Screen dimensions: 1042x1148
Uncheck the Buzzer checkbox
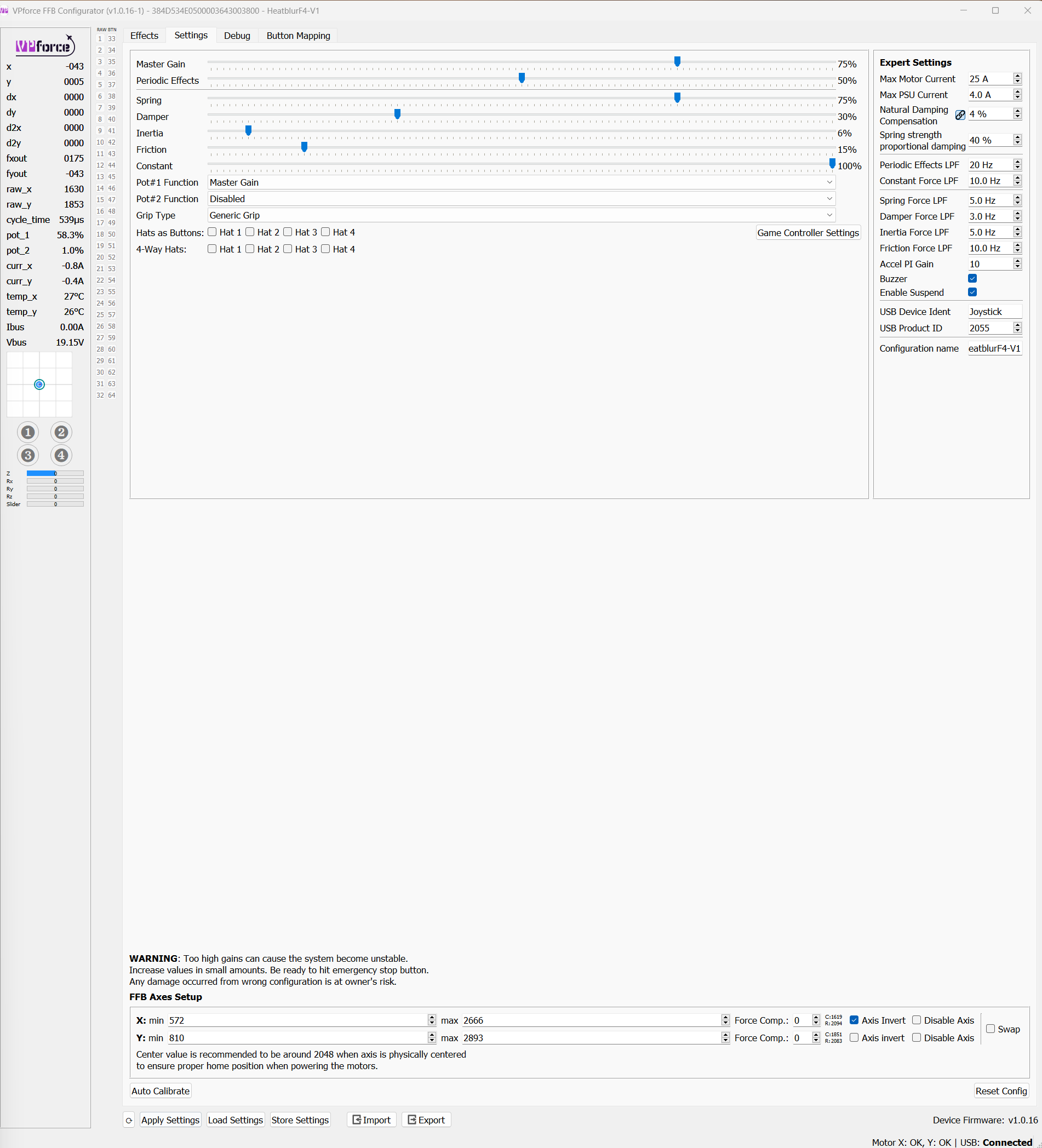pyautogui.click(x=972, y=278)
